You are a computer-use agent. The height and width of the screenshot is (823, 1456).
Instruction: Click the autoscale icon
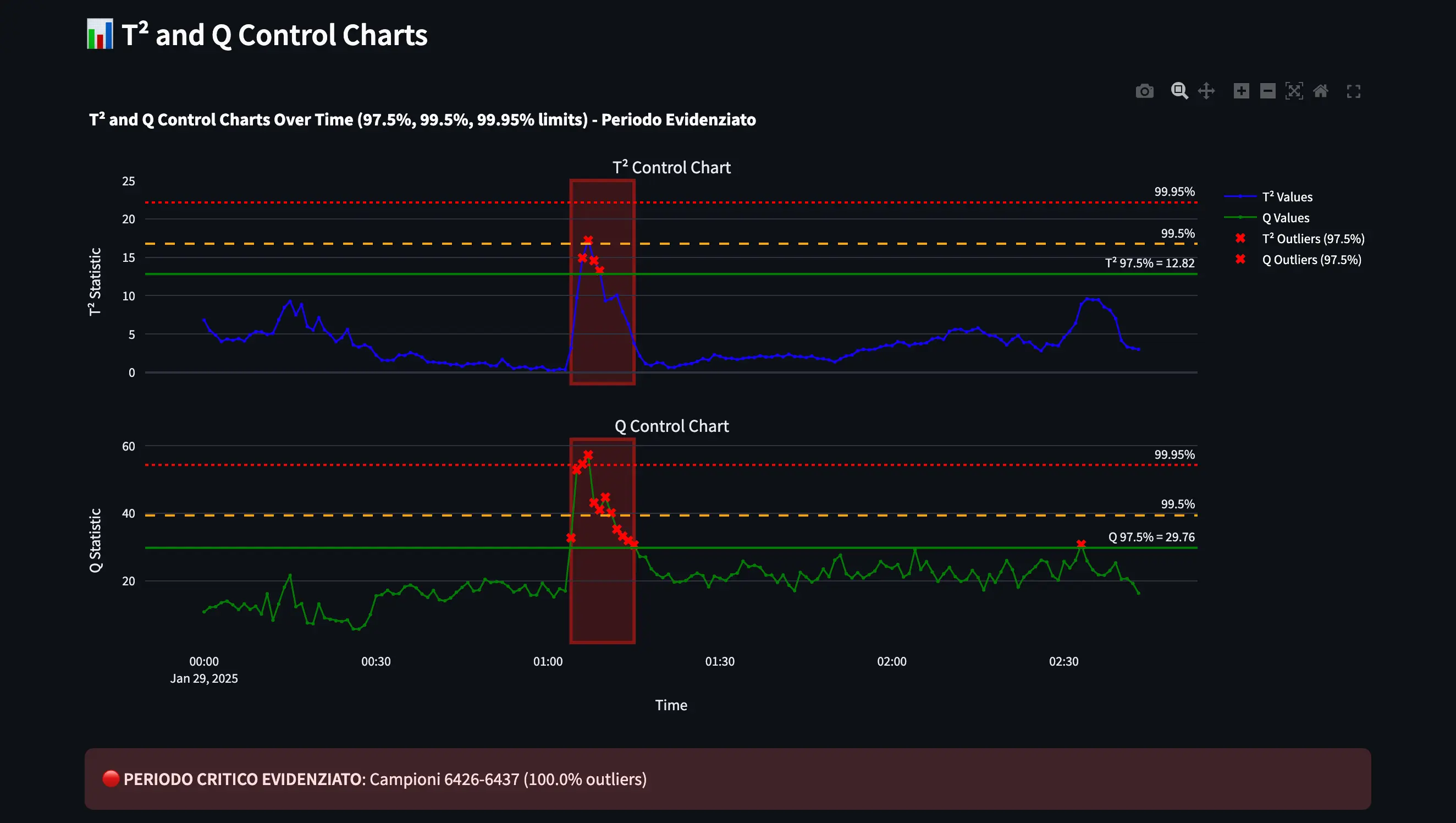[x=1294, y=91]
